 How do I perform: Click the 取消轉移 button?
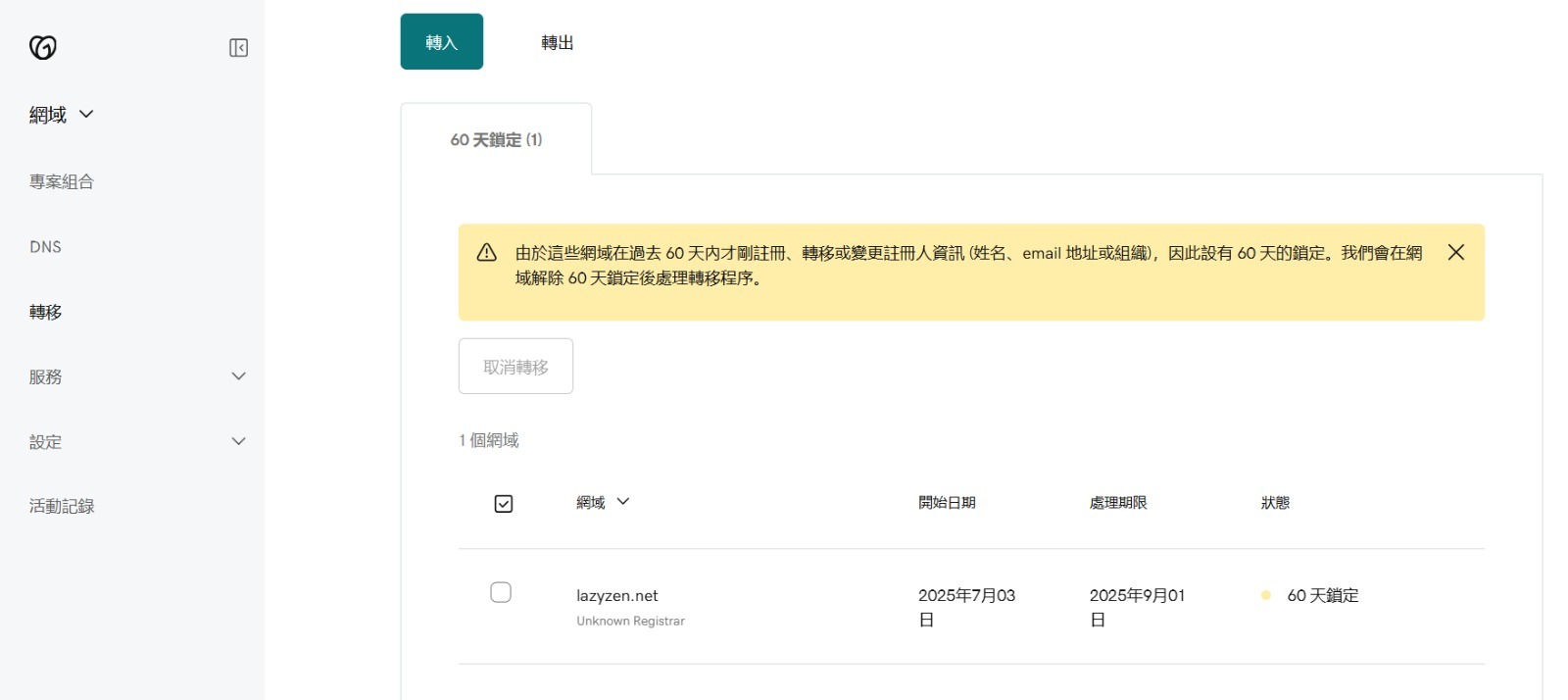515,367
